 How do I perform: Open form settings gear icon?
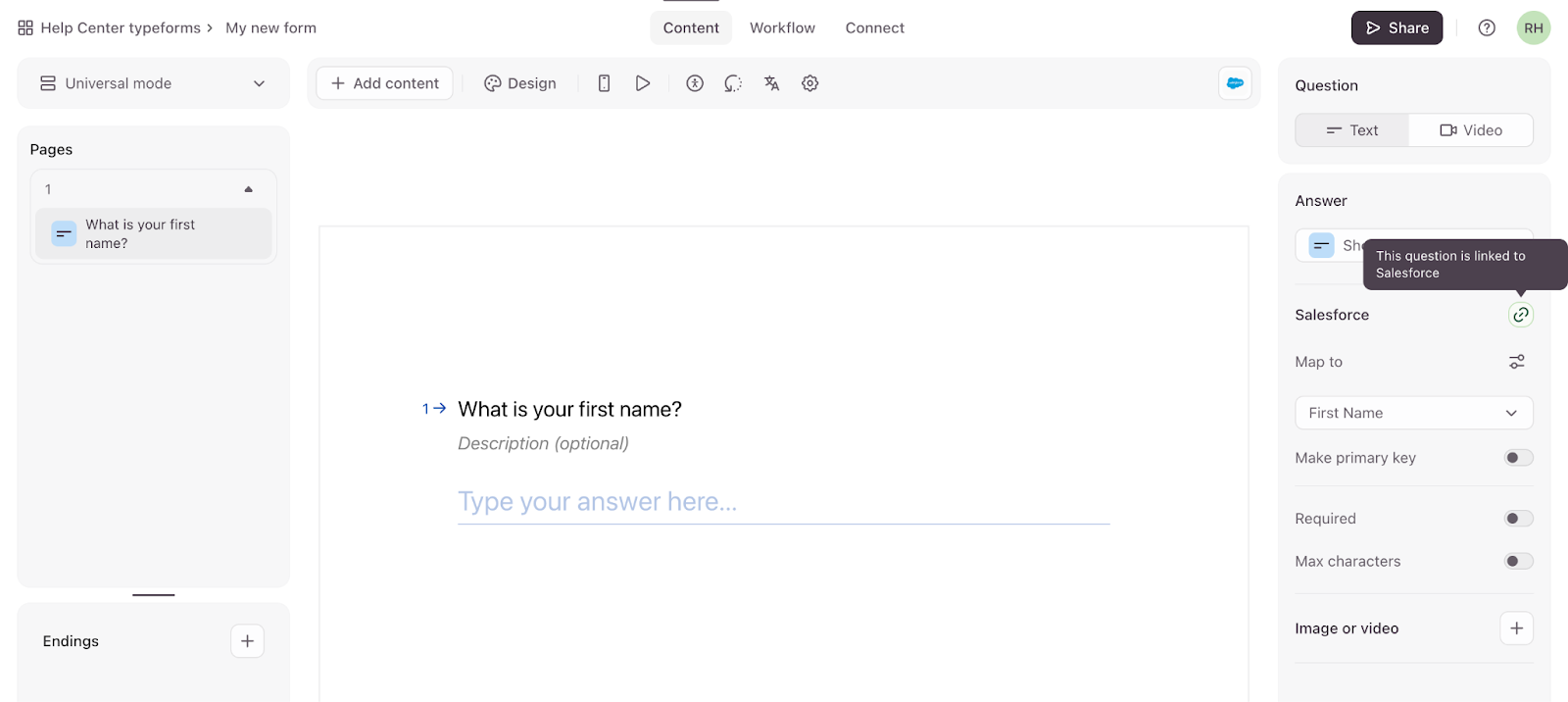pos(810,83)
